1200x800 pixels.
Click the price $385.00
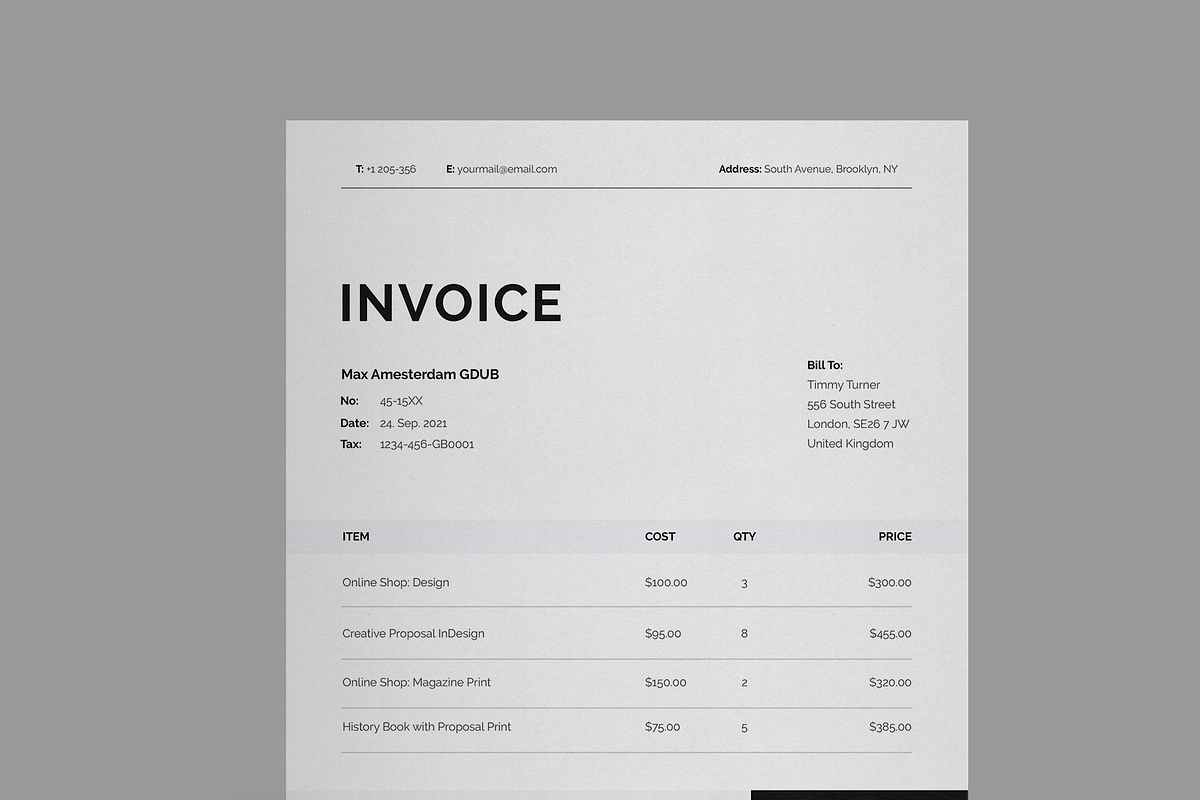click(890, 727)
